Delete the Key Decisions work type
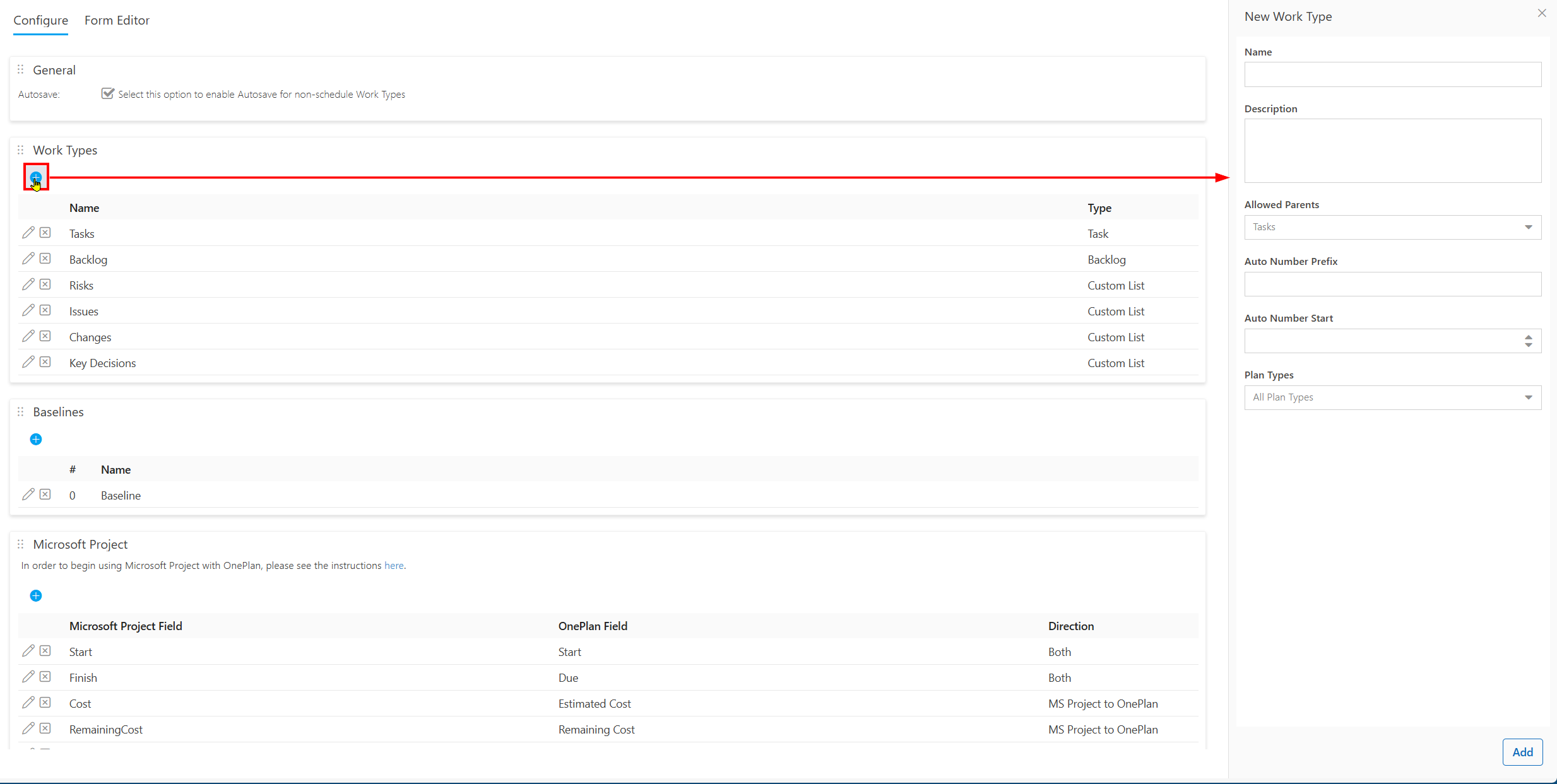The width and height of the screenshot is (1557, 784). (x=45, y=362)
